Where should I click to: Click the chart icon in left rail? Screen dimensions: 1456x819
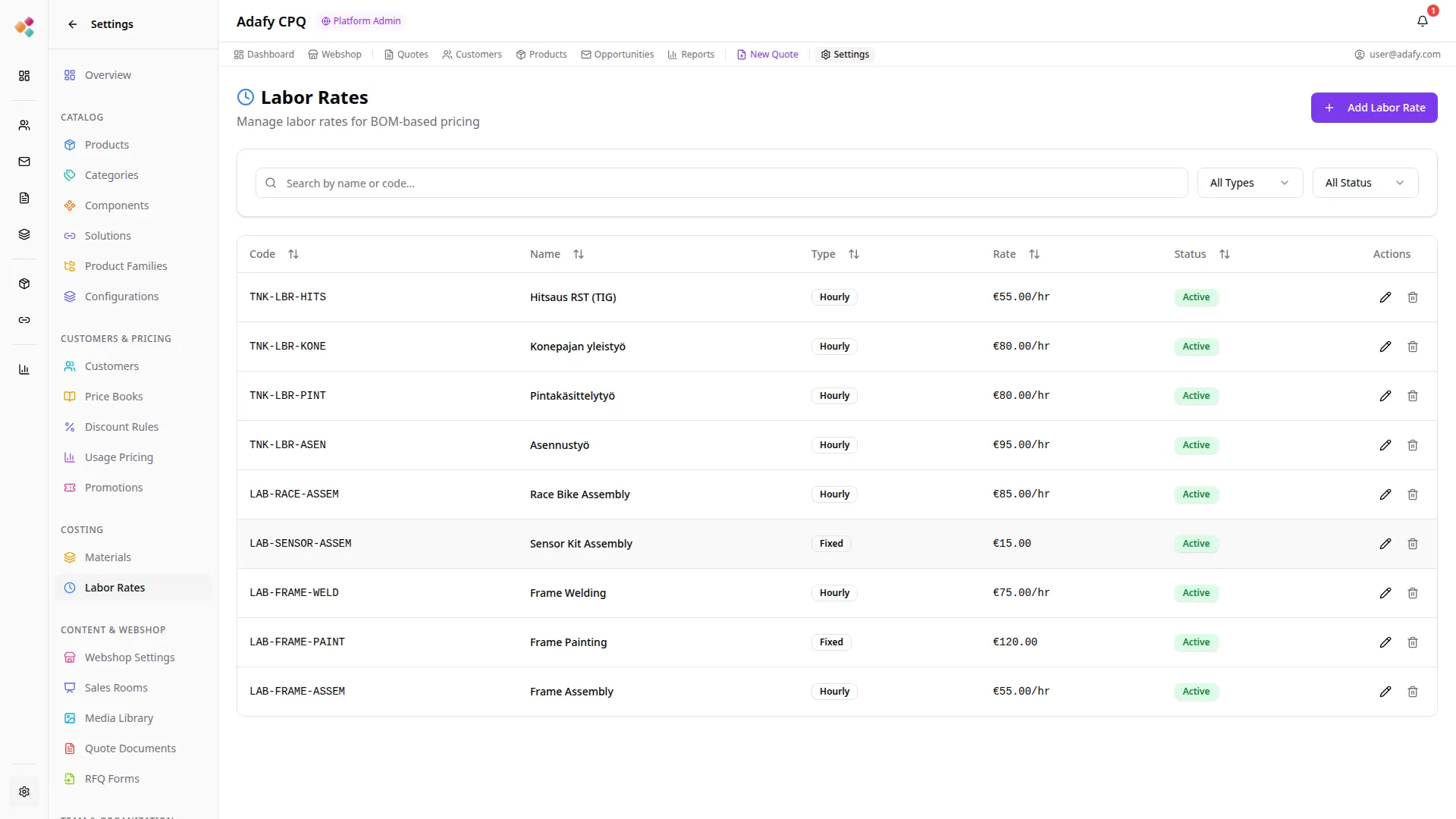click(24, 369)
